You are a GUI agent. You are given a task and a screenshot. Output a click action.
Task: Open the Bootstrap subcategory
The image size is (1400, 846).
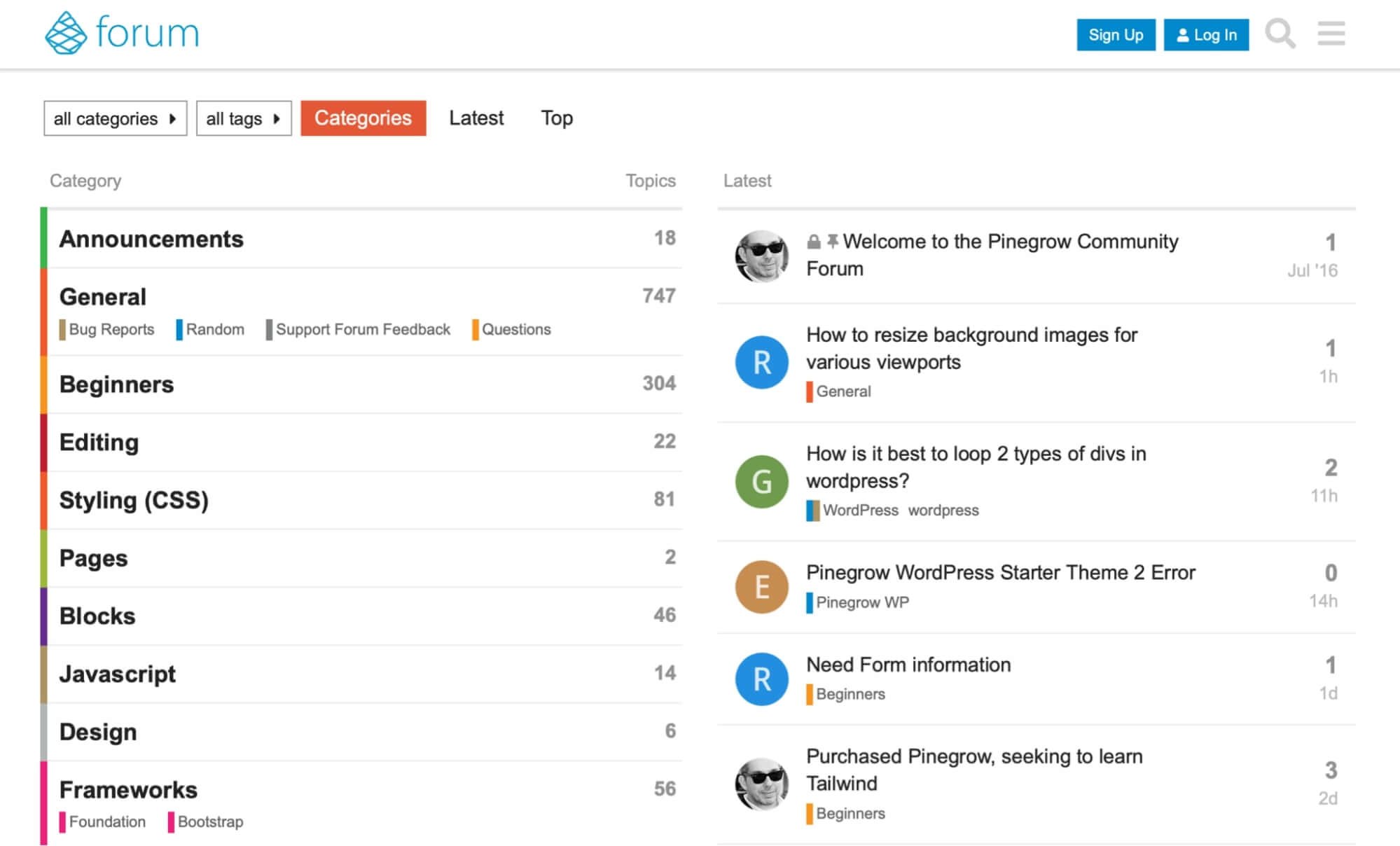tap(206, 821)
